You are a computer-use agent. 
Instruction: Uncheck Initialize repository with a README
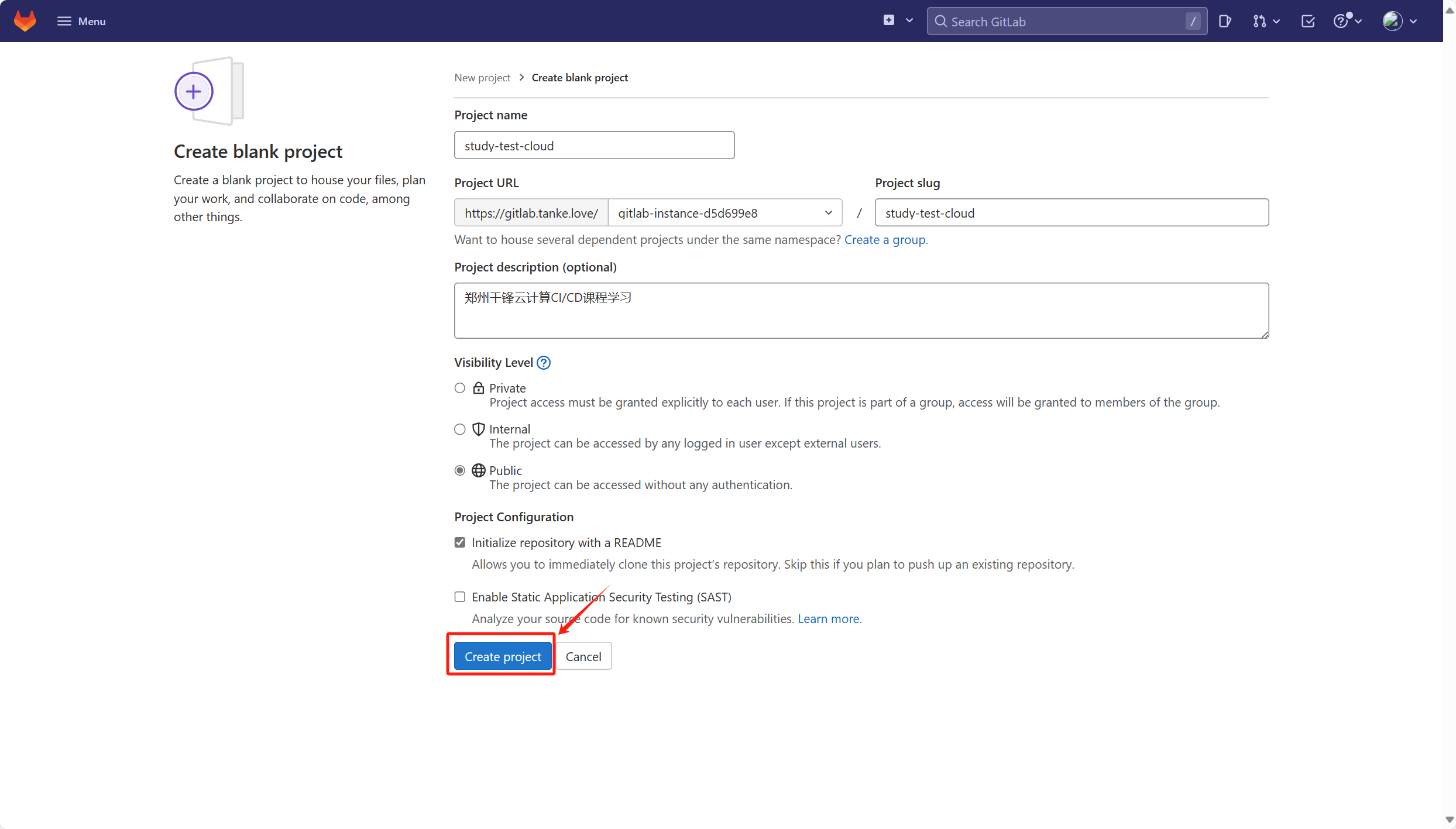click(460, 542)
